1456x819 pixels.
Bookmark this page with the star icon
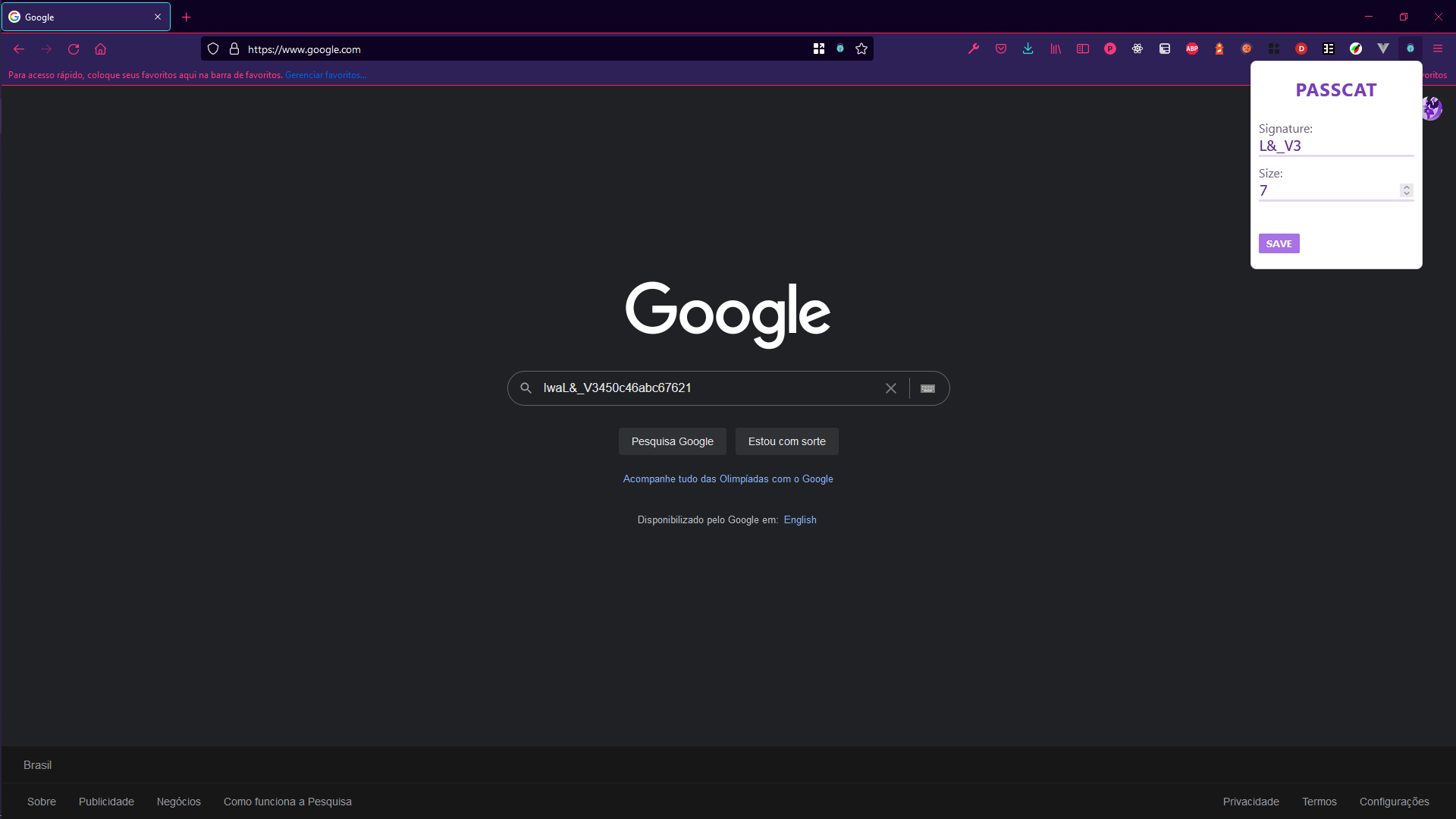[861, 49]
